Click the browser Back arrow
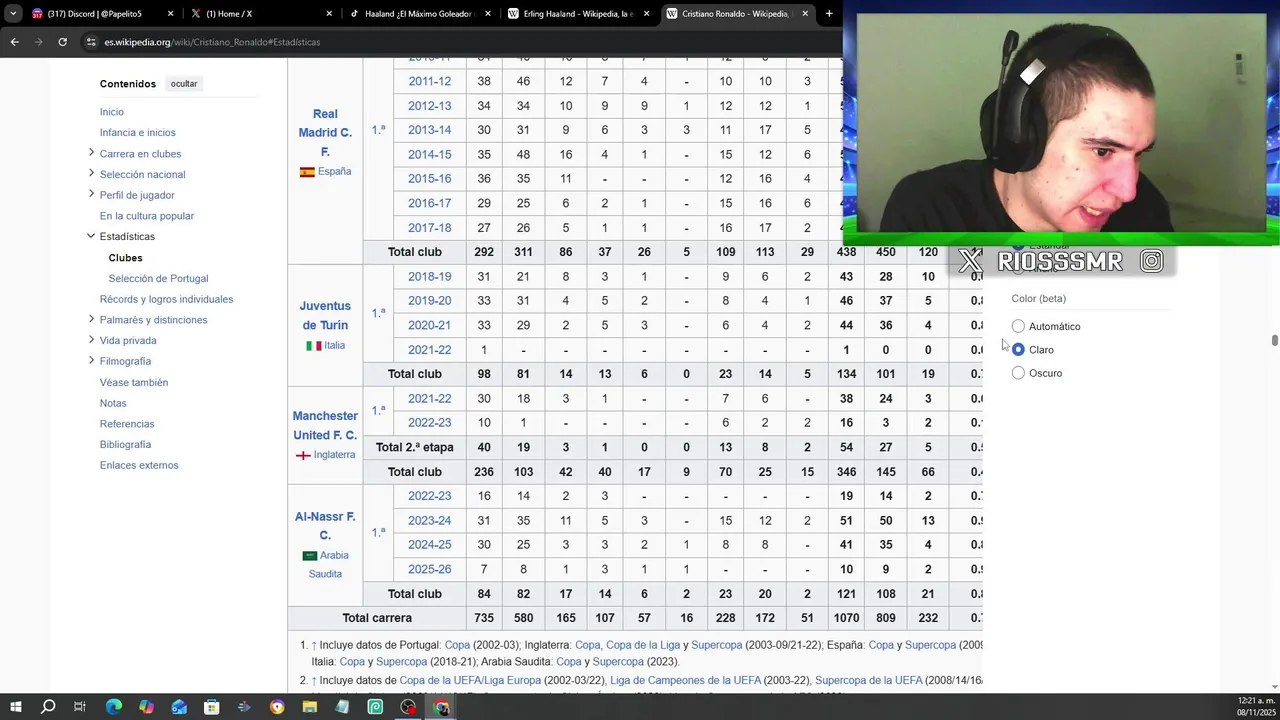Screen dimensions: 1280x720 coord(14,42)
